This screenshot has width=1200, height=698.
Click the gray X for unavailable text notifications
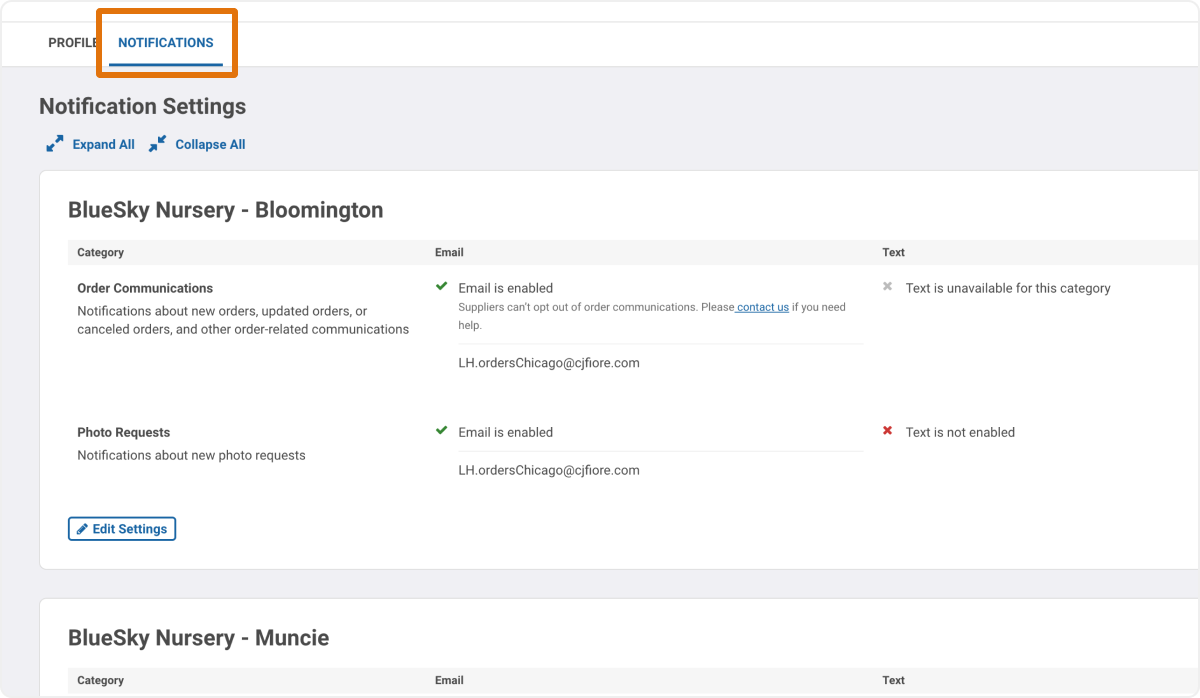point(887,287)
